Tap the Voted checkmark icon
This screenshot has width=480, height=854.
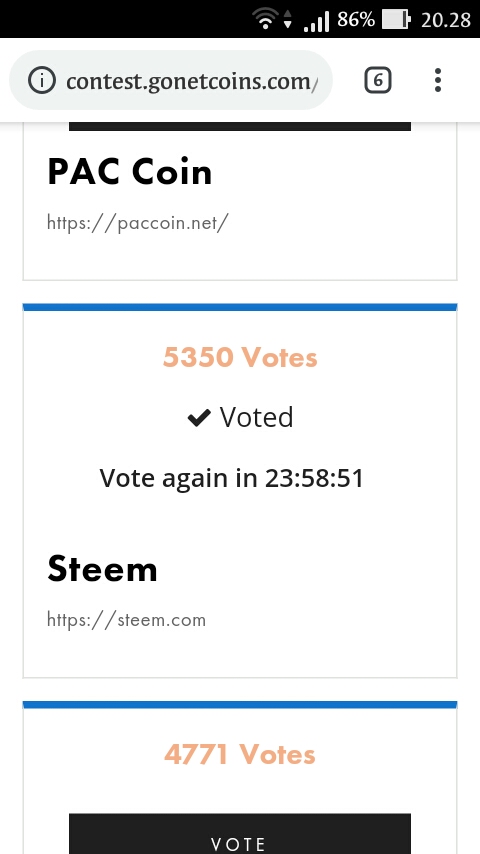199,418
